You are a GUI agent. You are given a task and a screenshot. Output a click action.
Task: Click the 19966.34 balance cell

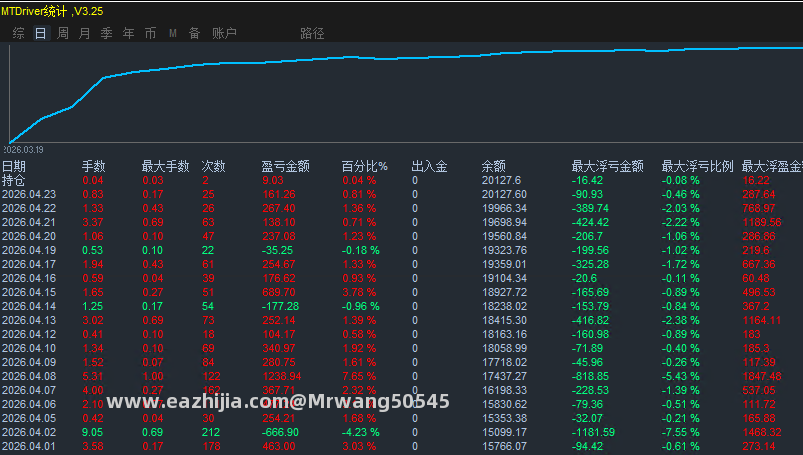tap(504, 208)
